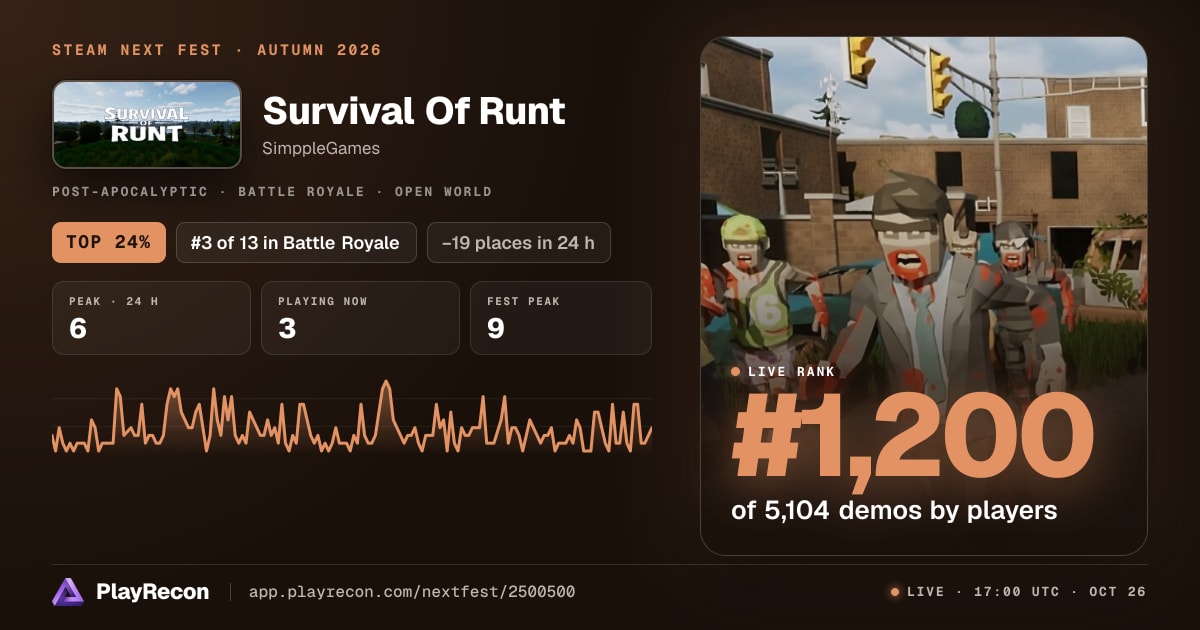Click the LIVE status dot in footer
The image size is (1200, 630).
click(x=895, y=592)
